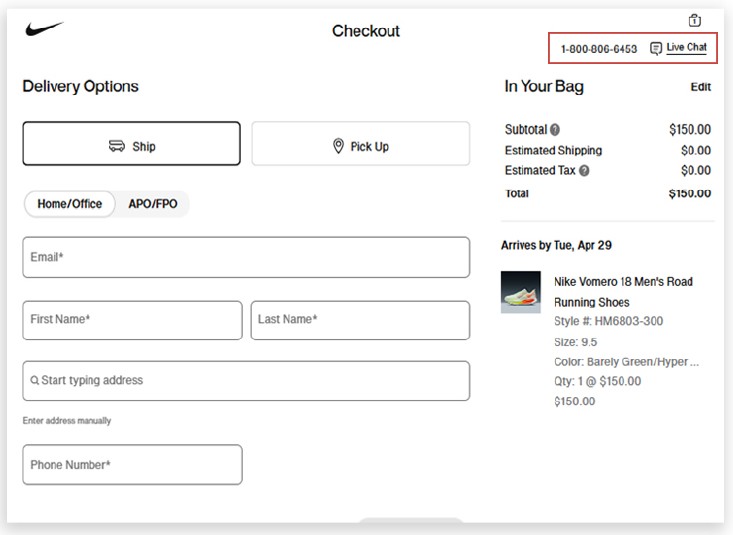This screenshot has width=733, height=535.
Task: Open the Nike Vomero 18 shoe thumbnail
Action: pyautogui.click(x=521, y=292)
